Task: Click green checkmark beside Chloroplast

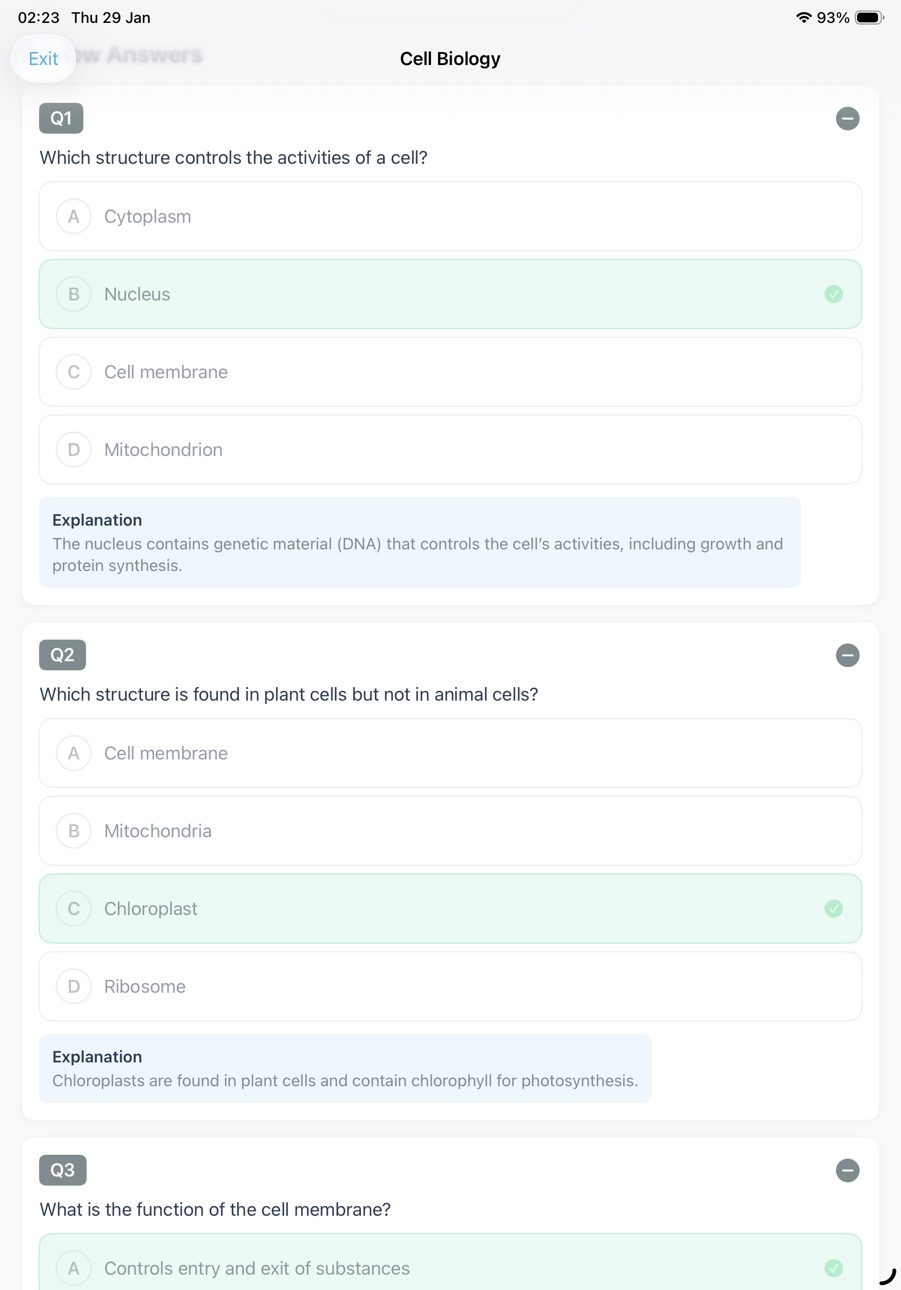Action: [x=833, y=909]
